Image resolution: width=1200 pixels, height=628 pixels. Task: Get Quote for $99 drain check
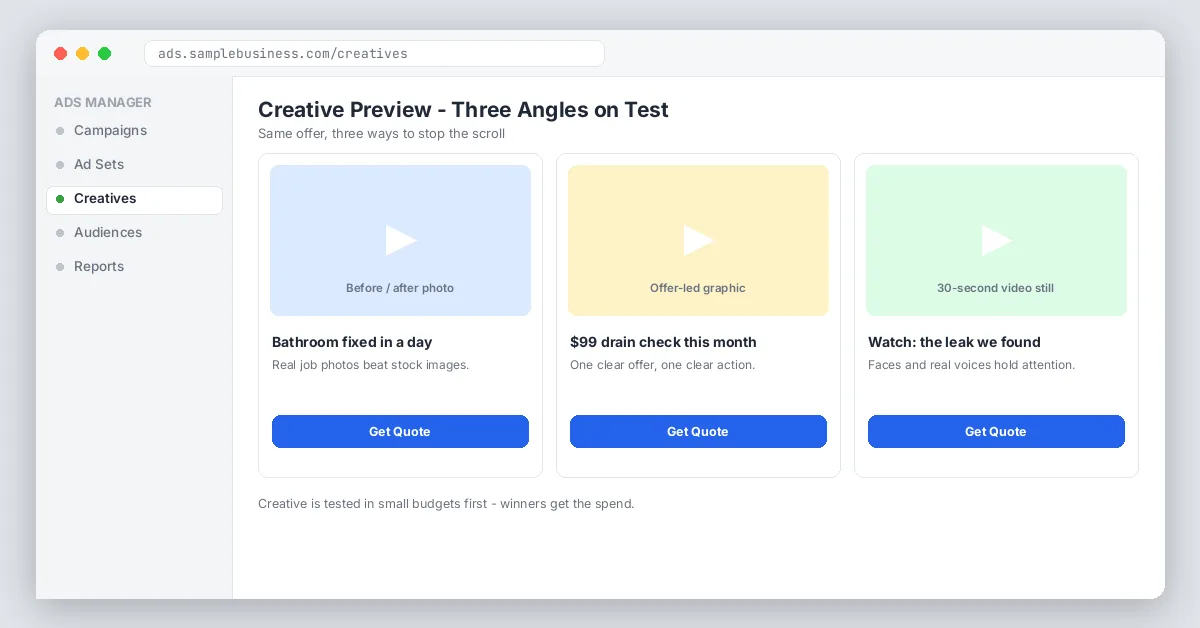click(698, 432)
